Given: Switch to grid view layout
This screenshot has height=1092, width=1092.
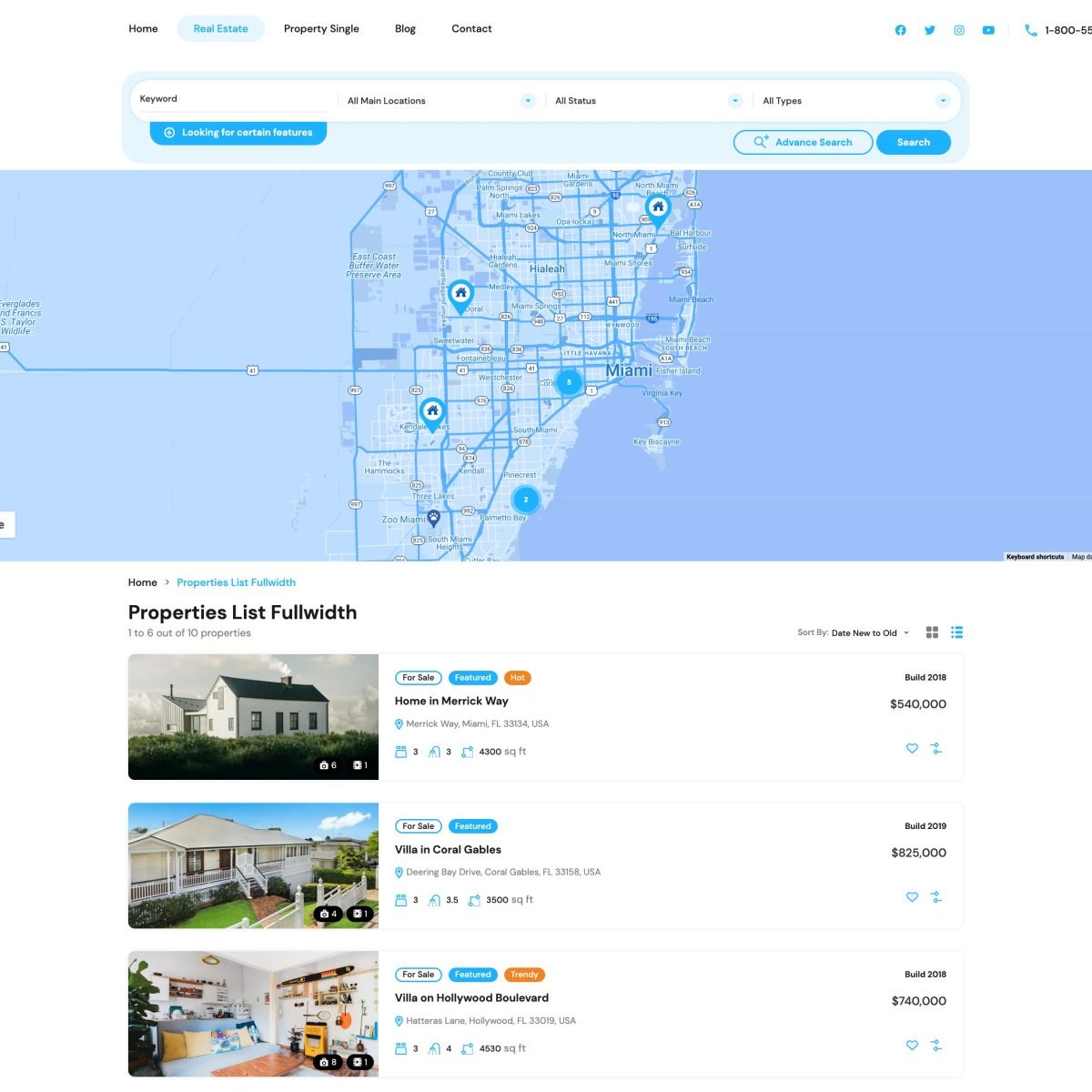Looking at the screenshot, I should (x=932, y=632).
